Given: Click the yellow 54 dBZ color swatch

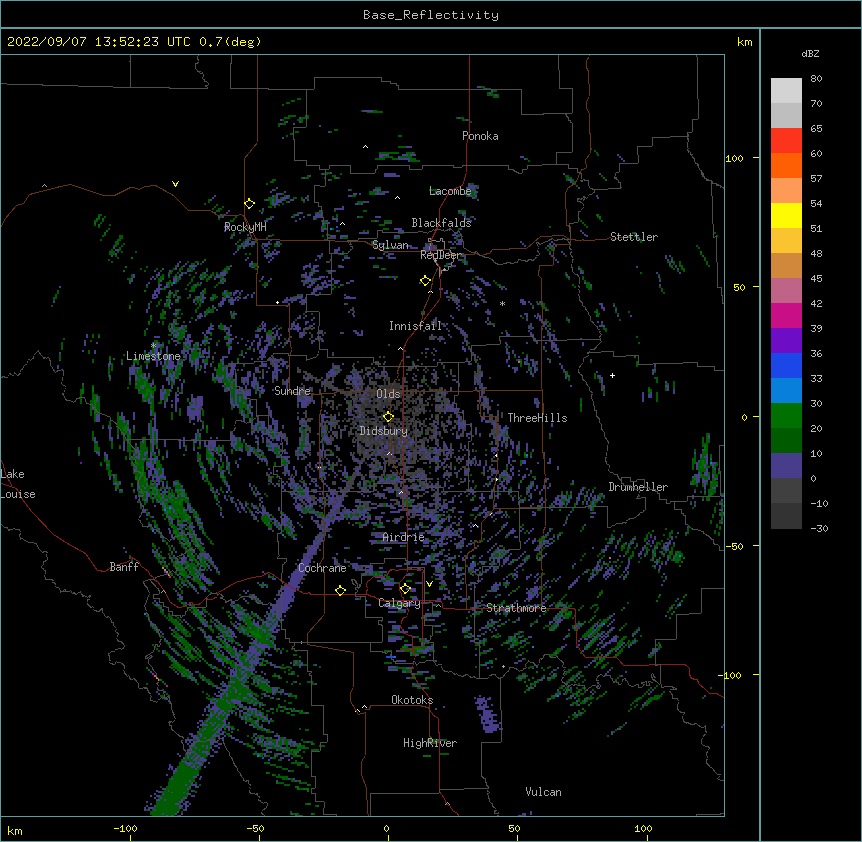Looking at the screenshot, I should tap(786, 215).
